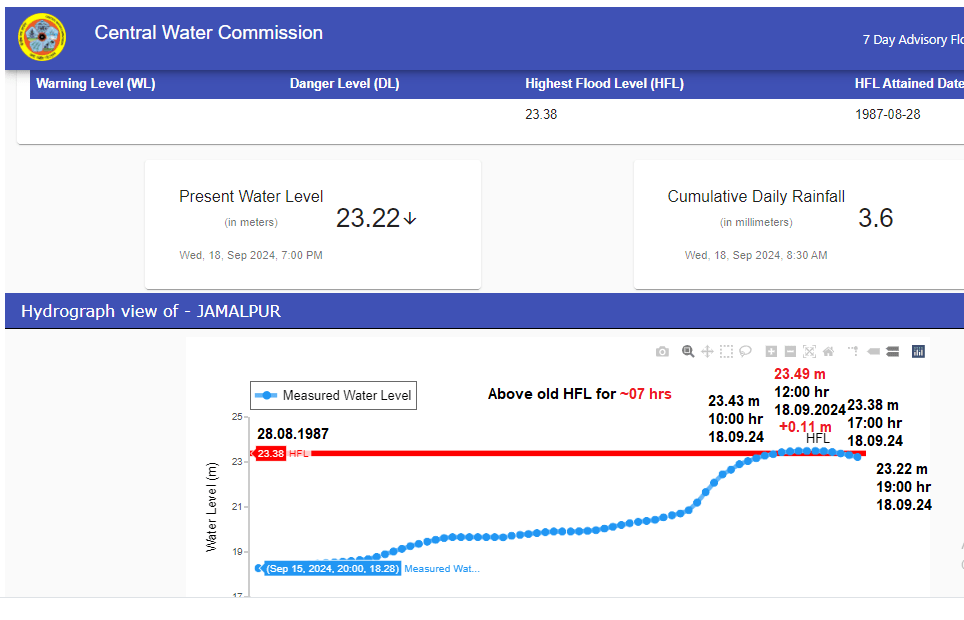Click the Zoom In plus icon
Viewport: 964px width, 620px height.
tap(771, 352)
